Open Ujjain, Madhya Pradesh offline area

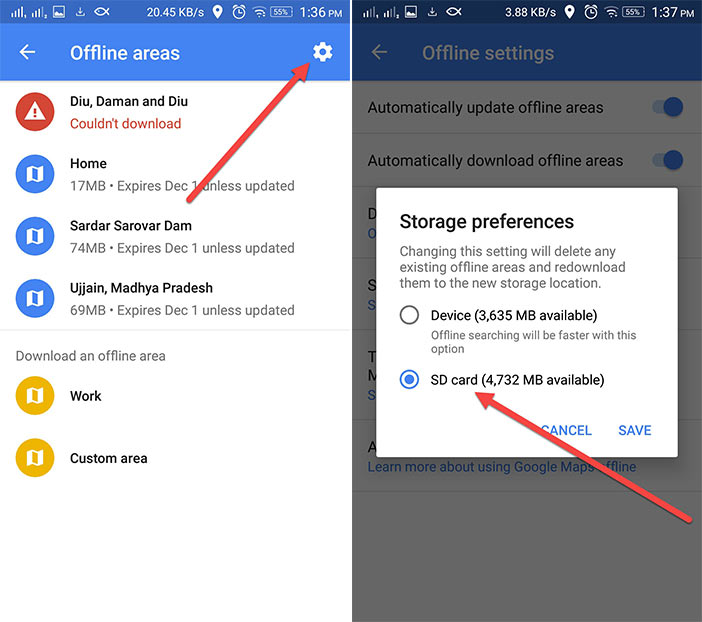175,299
